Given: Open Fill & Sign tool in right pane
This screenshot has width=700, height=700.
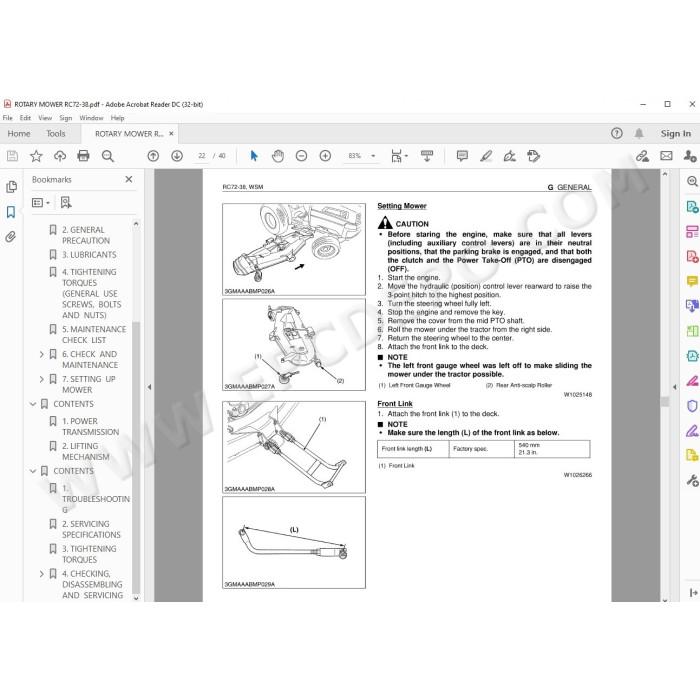Looking at the screenshot, I should (x=692, y=431).
